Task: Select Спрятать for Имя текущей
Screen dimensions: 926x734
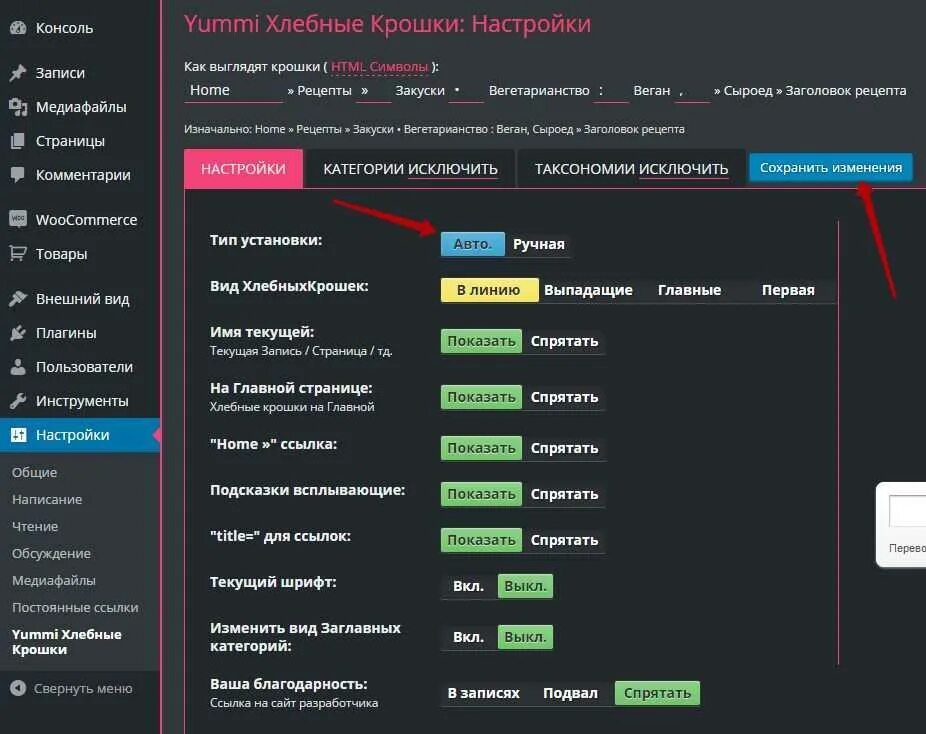Action: coord(565,341)
